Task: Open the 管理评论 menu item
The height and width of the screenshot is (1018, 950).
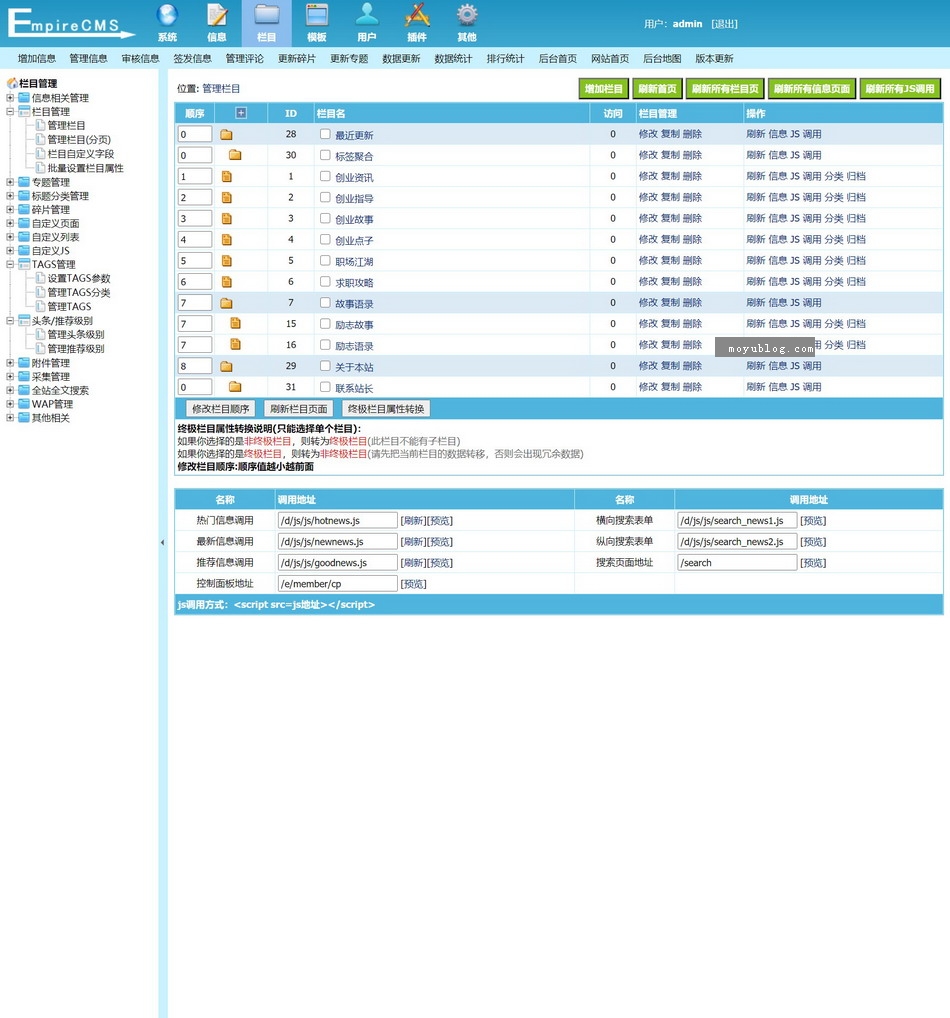Action: pos(245,58)
